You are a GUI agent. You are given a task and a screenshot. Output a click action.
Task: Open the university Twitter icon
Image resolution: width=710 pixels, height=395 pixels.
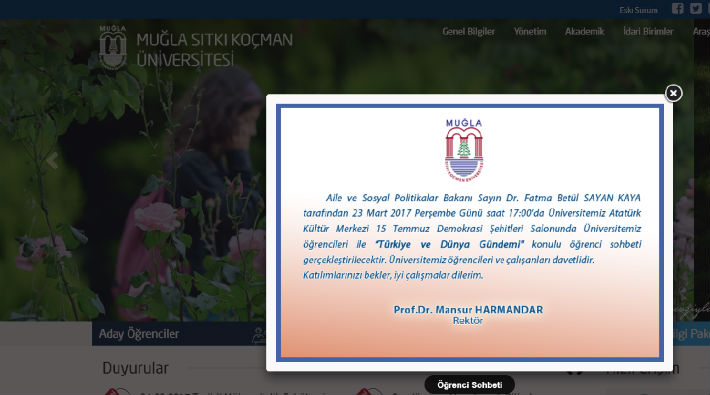pos(696,9)
